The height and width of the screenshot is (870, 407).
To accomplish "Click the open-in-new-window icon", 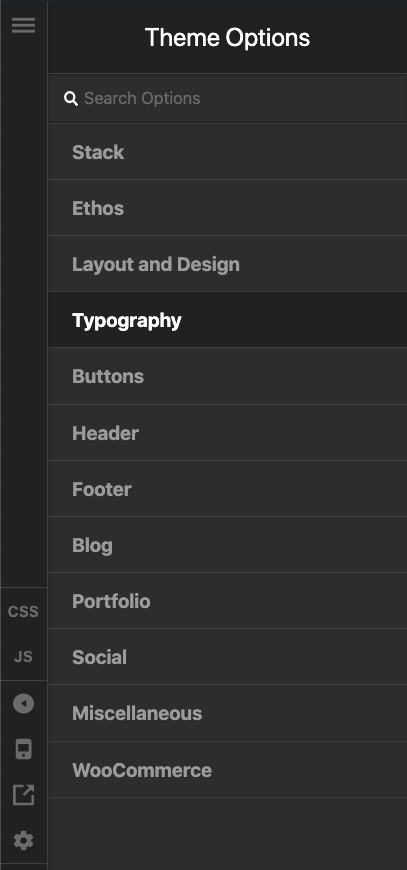I will 23,795.
